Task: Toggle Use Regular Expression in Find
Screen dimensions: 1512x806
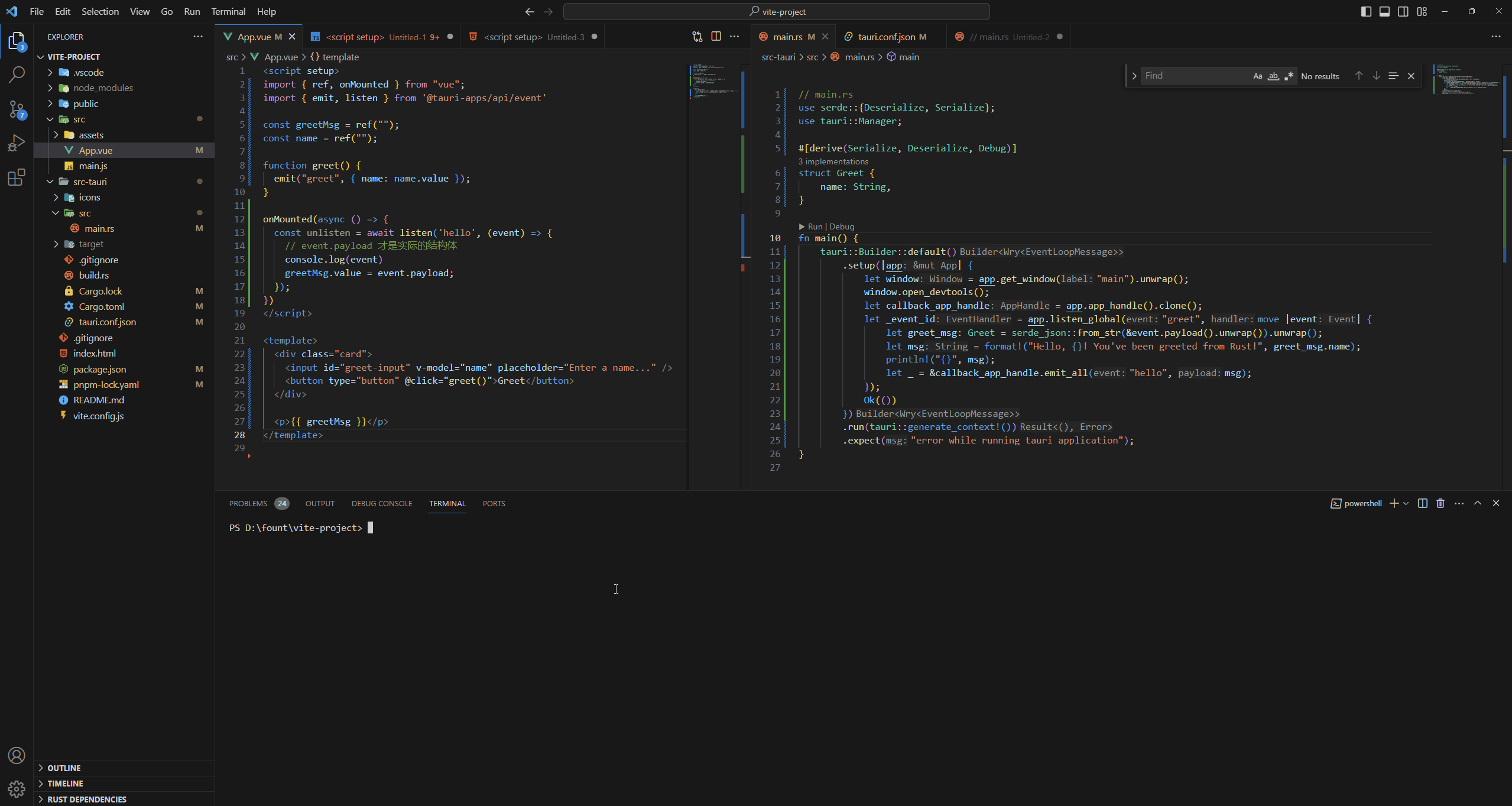Action: [x=1289, y=76]
